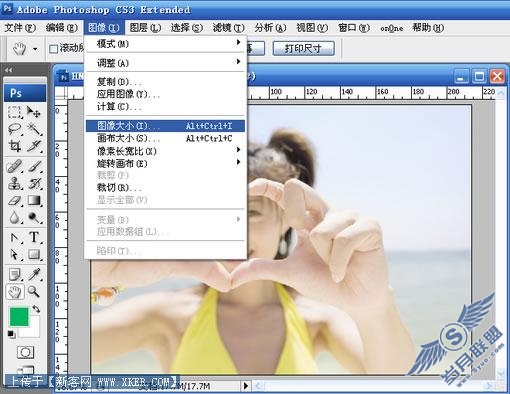Screen dimensions: 510x394
Task: Choose 画布大小 (S) menu entry
Action: pyautogui.click(x=165, y=138)
